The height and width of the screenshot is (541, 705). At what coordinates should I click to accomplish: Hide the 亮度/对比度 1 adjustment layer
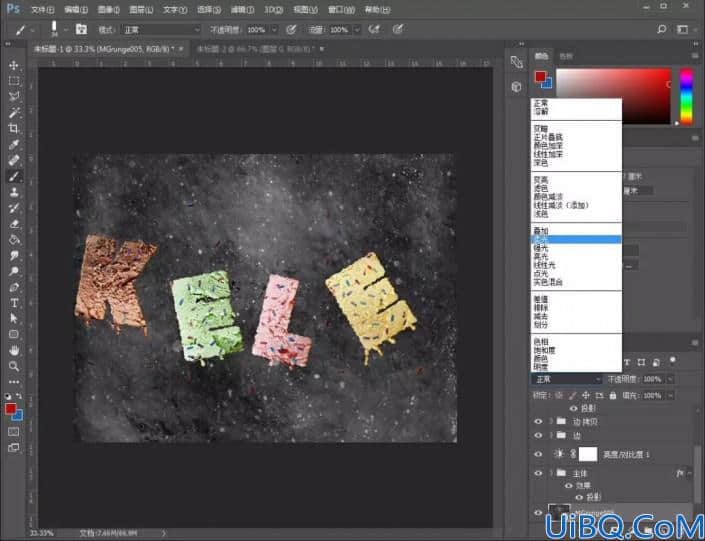pos(538,454)
